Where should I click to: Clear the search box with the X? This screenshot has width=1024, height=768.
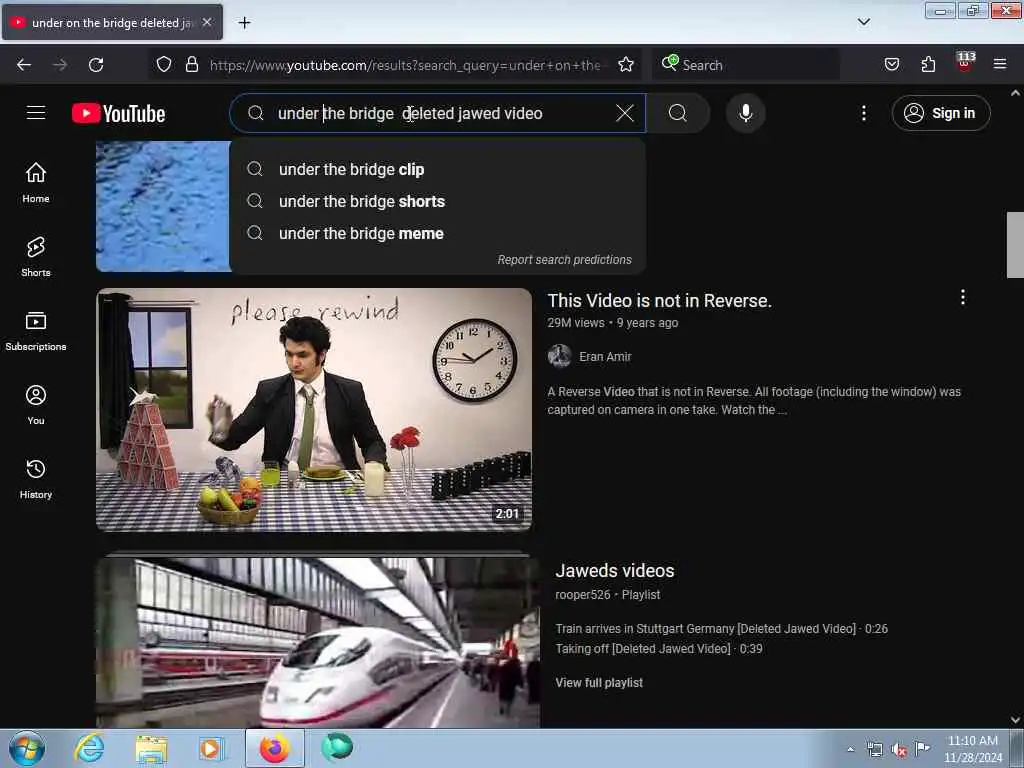pos(625,113)
